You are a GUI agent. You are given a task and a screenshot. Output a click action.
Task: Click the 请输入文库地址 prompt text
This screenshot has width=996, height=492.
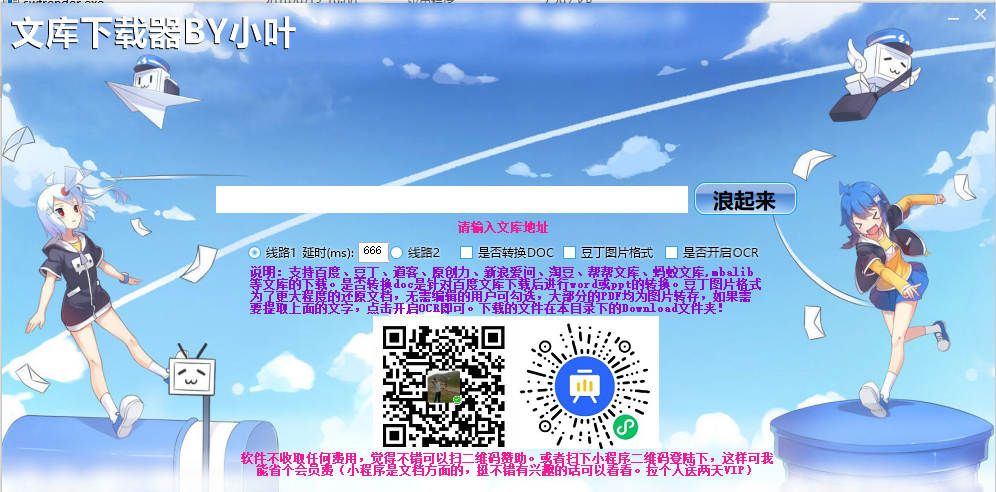[x=502, y=227]
